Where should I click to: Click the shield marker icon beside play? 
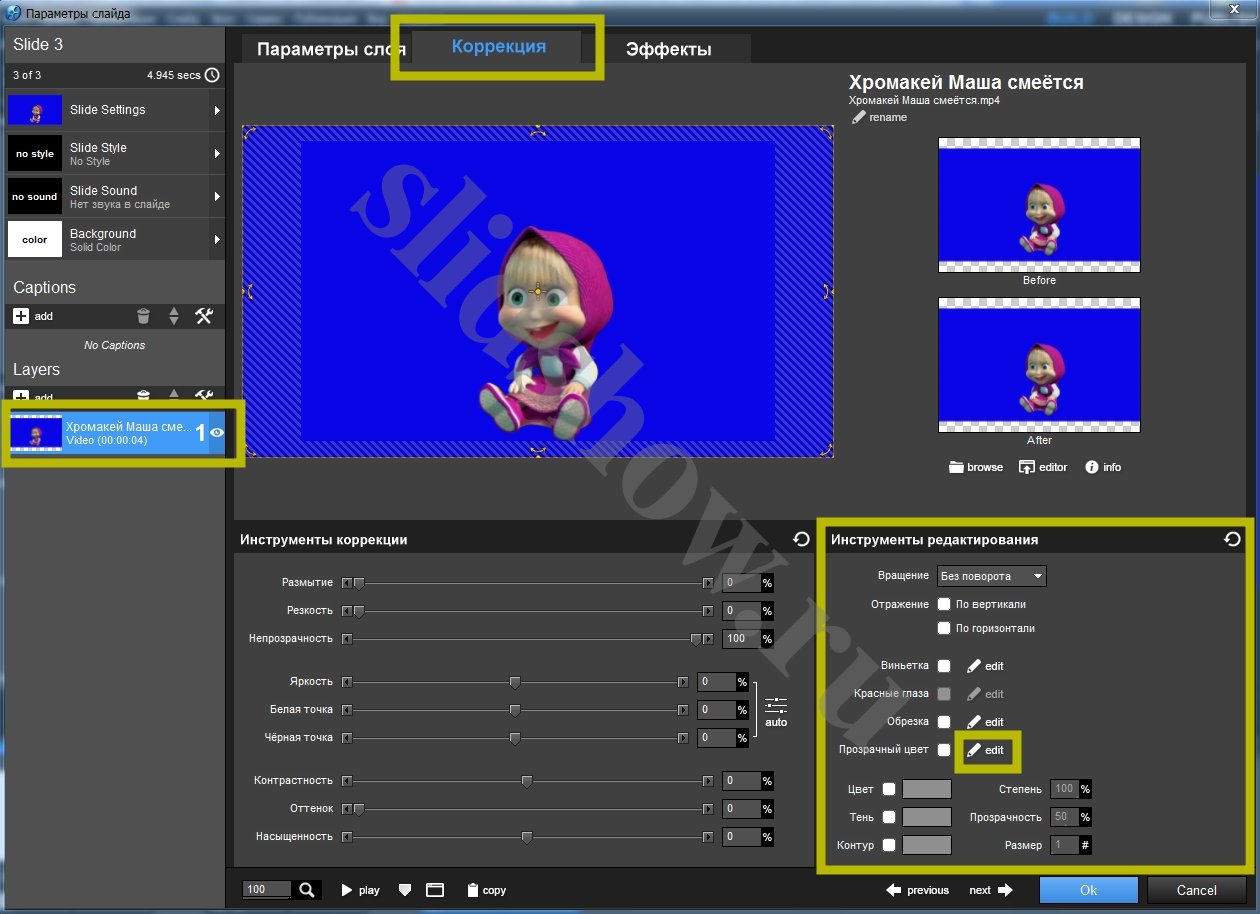coord(405,890)
